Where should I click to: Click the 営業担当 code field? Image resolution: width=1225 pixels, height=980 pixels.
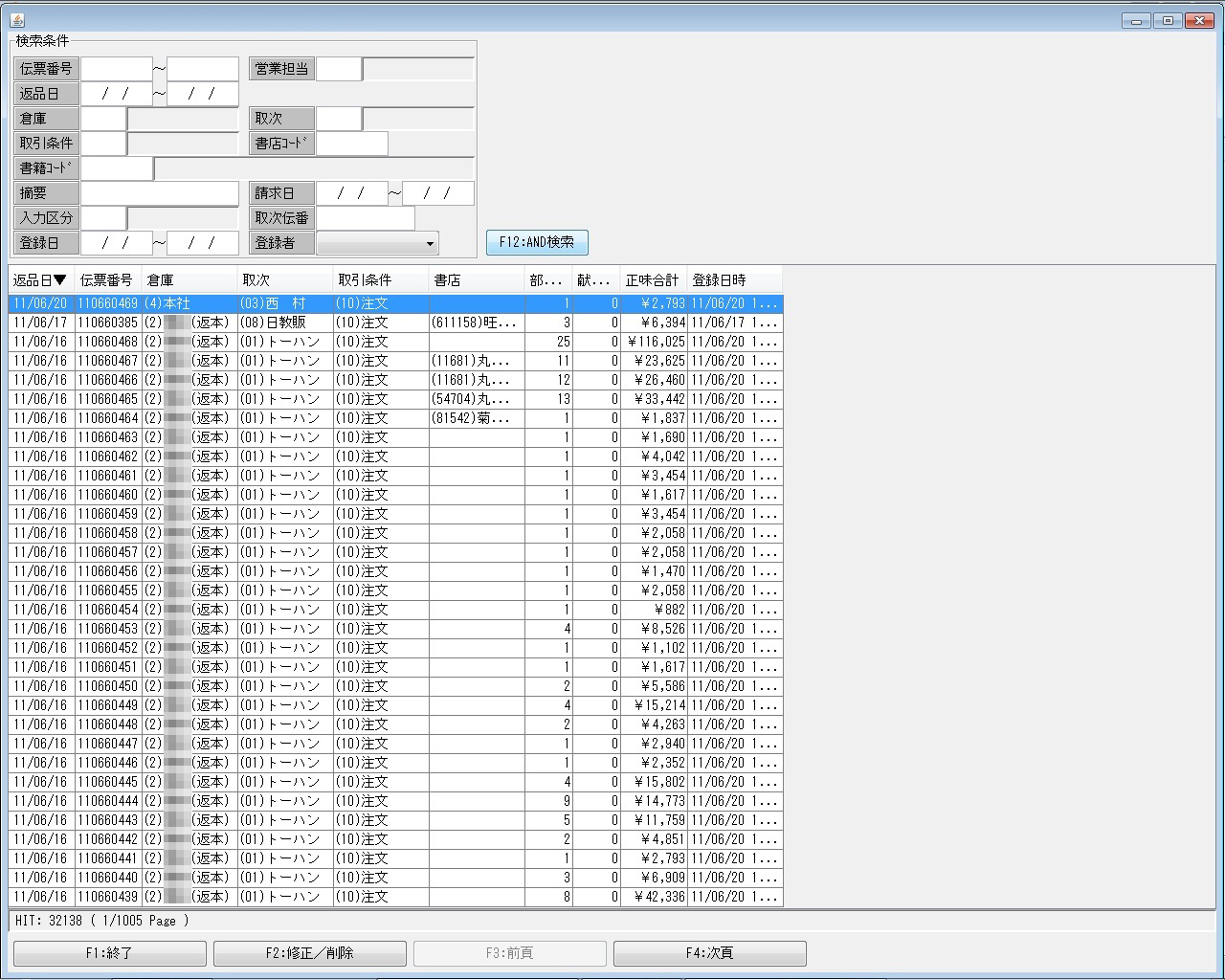pos(339,69)
